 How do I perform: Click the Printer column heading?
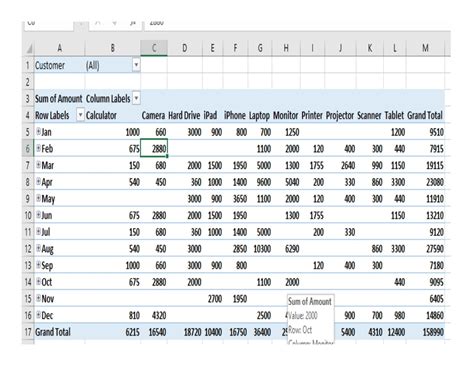coord(312,115)
